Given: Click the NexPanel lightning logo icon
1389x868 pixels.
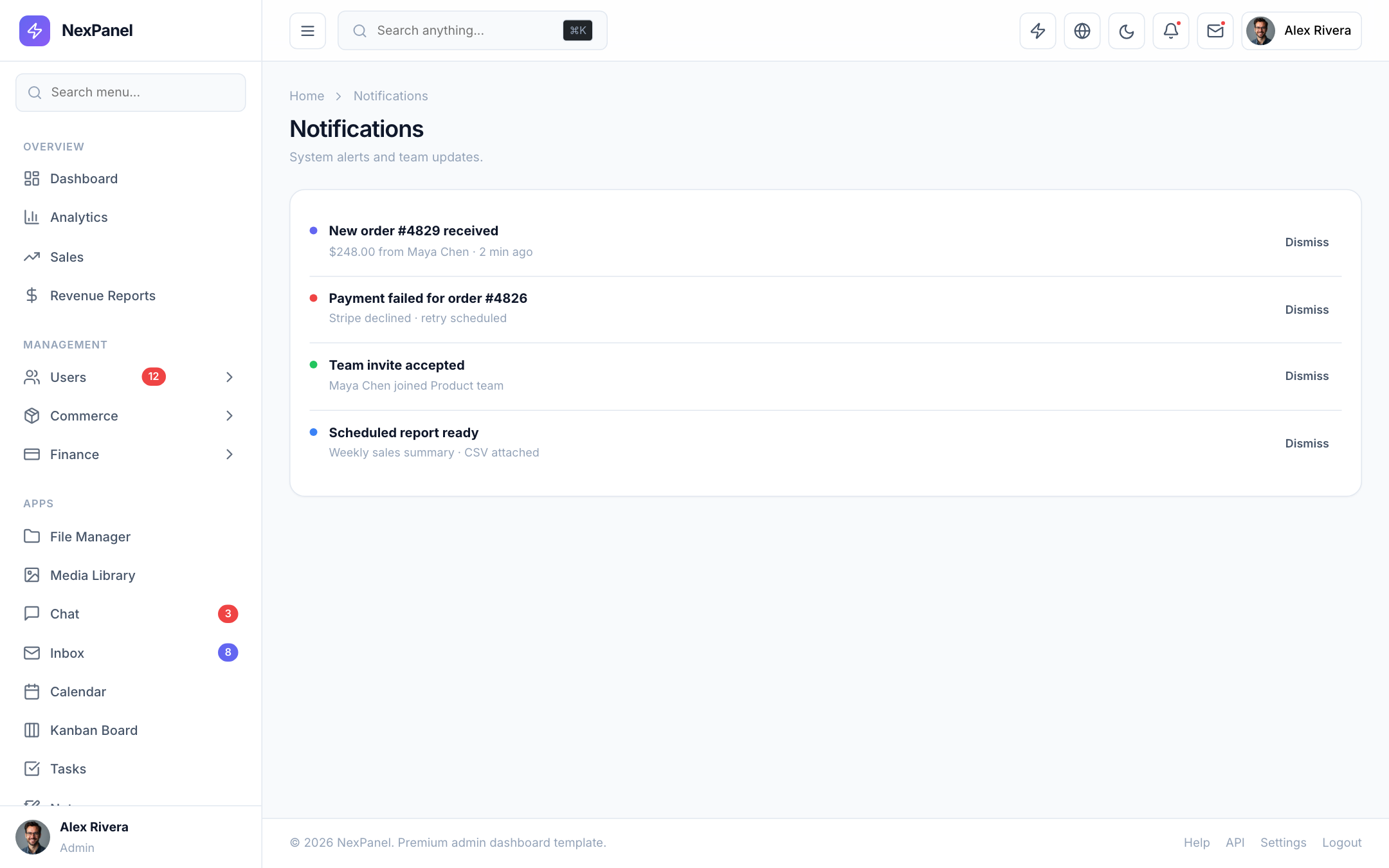Looking at the screenshot, I should coord(35,30).
